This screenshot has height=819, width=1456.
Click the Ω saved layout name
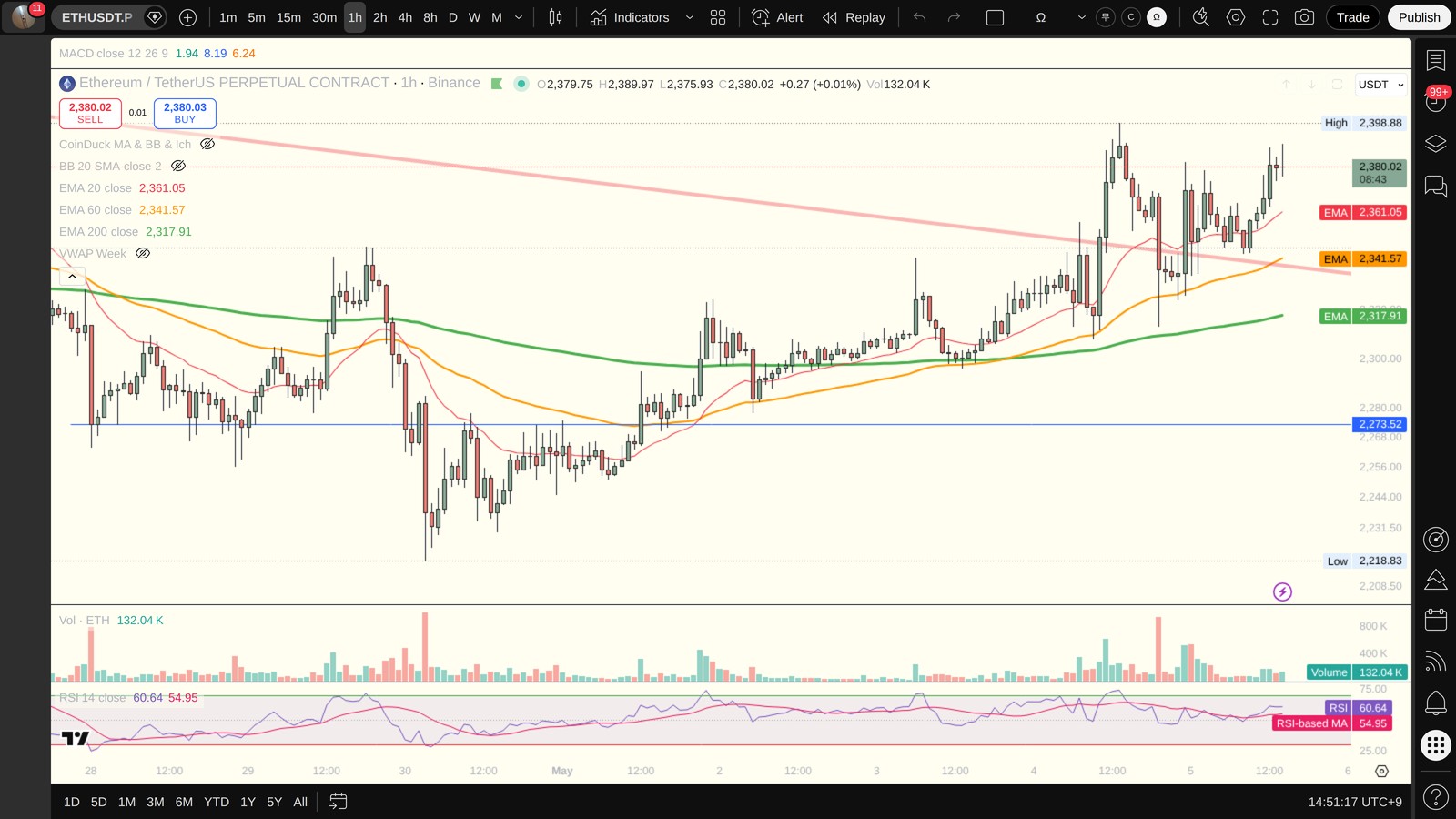1041,17
